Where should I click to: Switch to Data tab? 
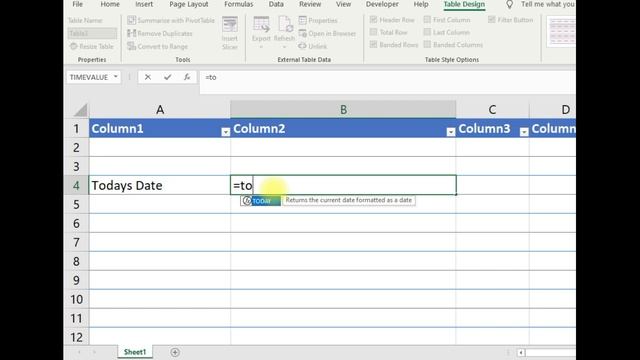276,4
